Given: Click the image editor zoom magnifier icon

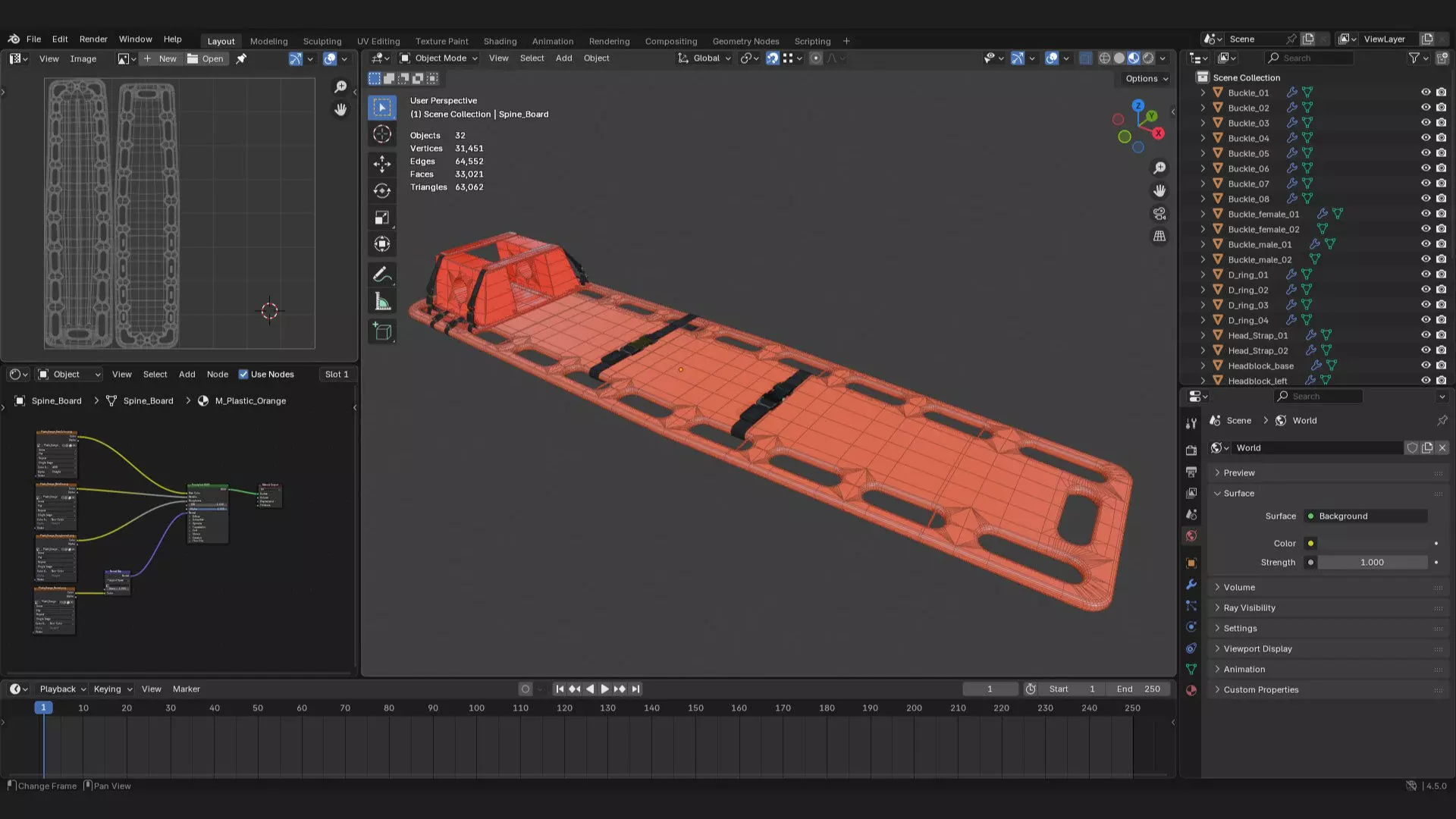Looking at the screenshot, I should (340, 87).
